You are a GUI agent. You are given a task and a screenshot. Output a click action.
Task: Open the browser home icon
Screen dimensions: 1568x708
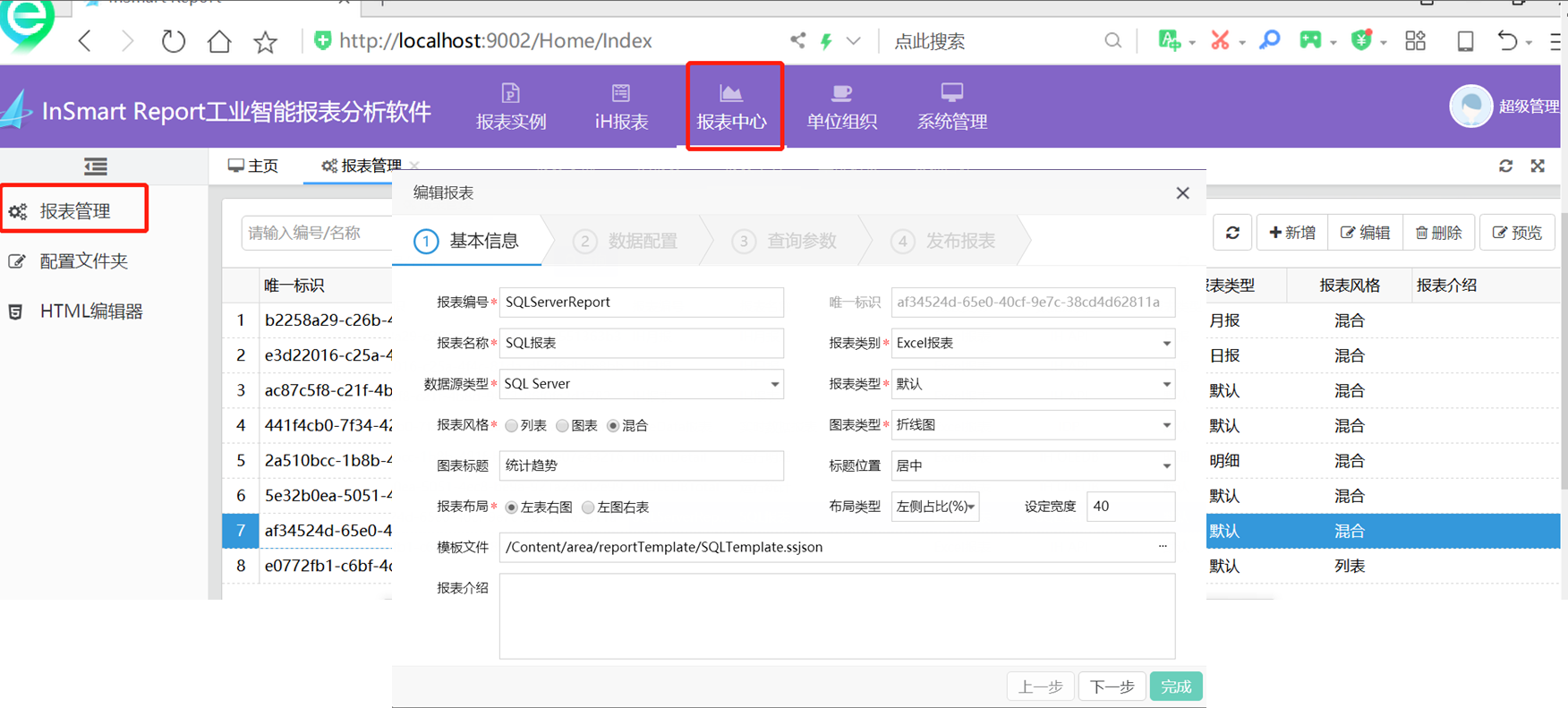coord(219,41)
